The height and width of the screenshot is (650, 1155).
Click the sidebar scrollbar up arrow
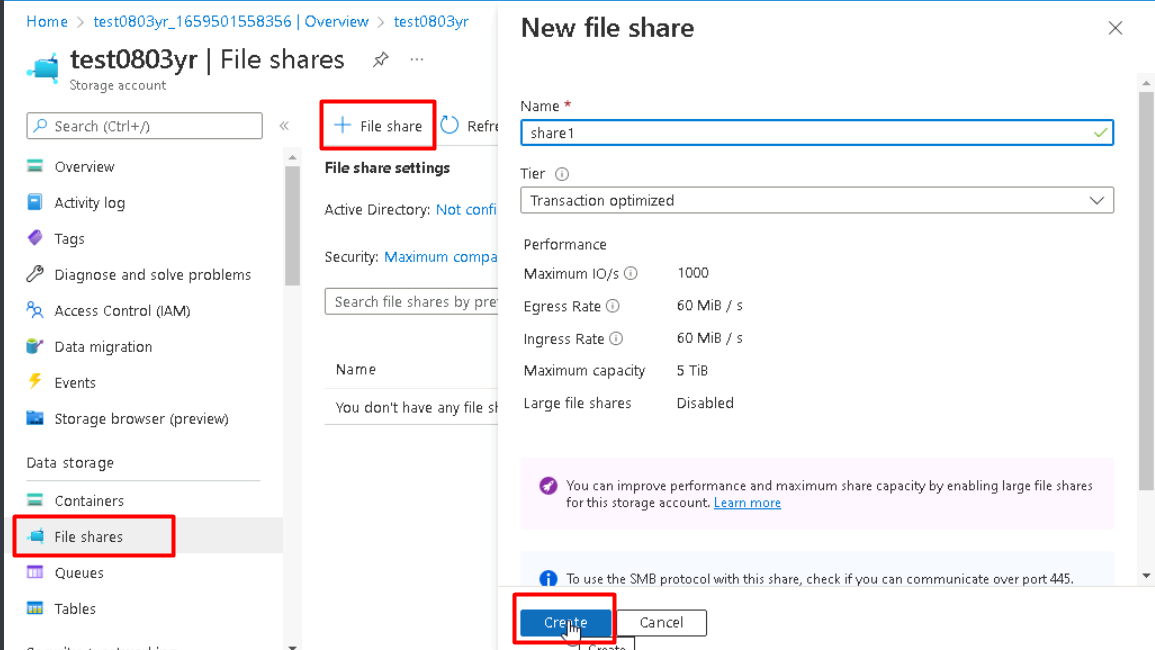(292, 157)
